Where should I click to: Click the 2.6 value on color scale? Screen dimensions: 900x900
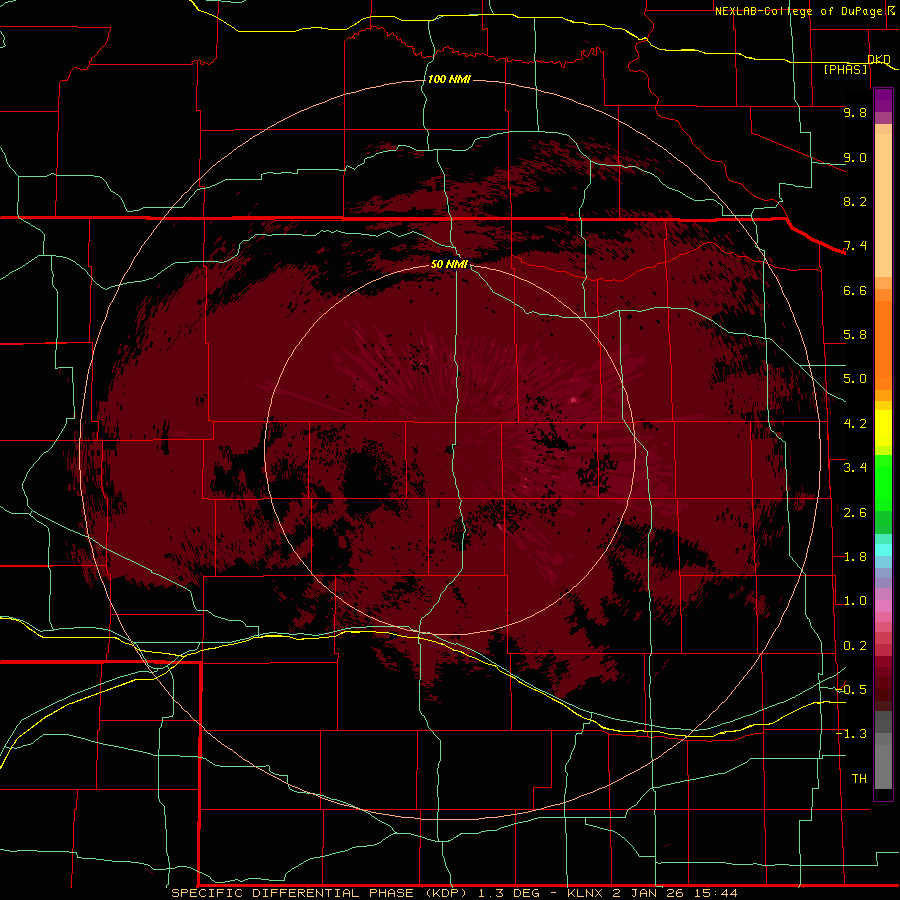(855, 513)
